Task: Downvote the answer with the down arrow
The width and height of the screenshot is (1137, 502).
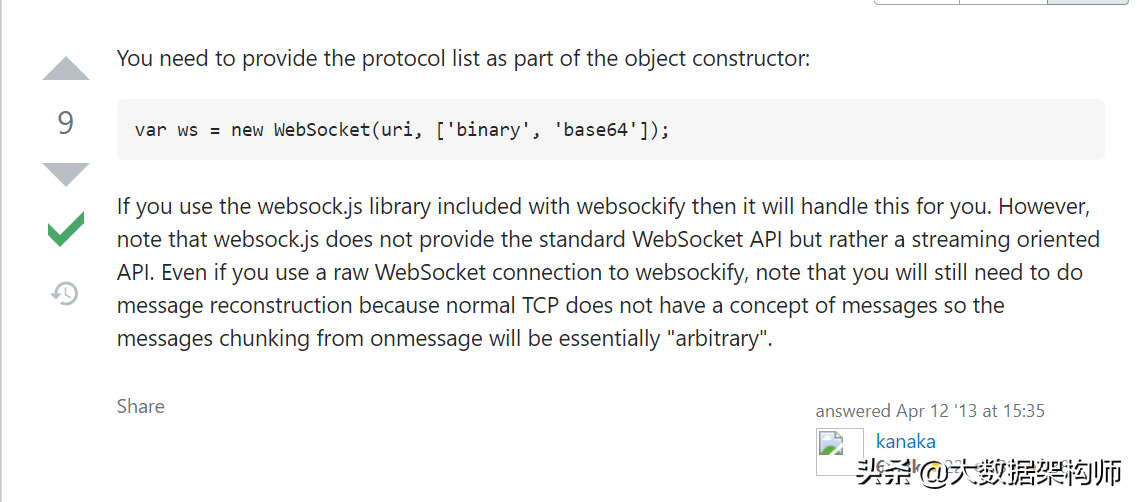Action: pos(66,174)
